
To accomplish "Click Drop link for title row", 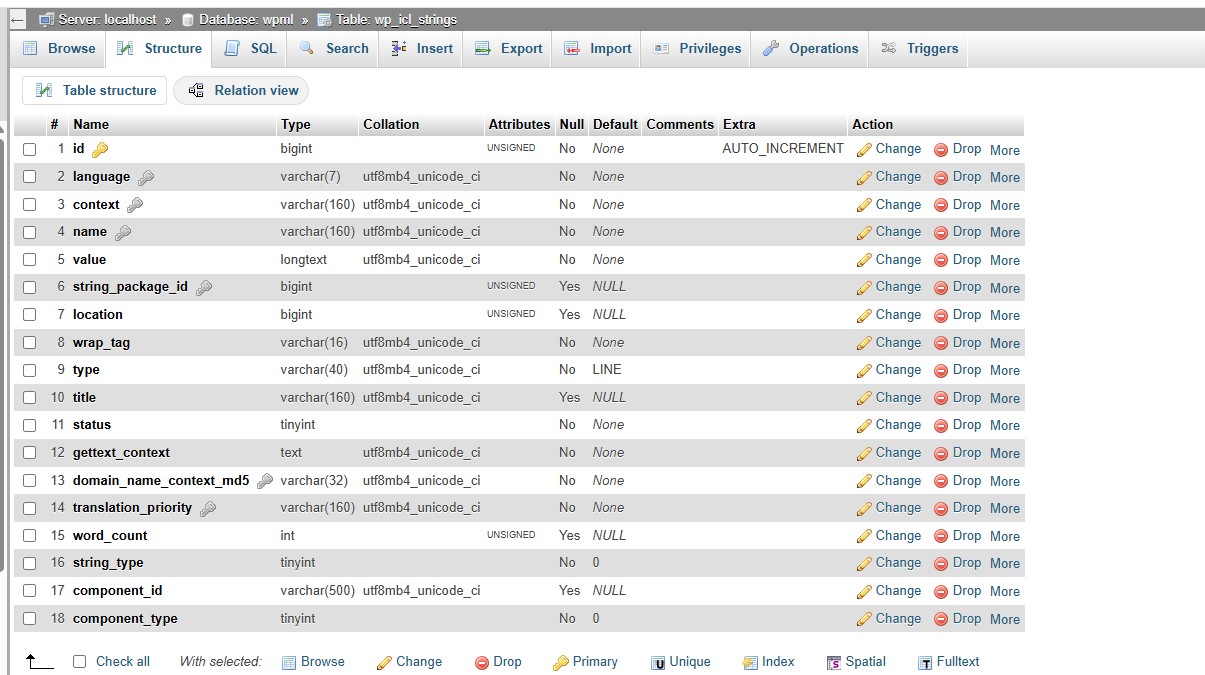I will [x=966, y=397].
